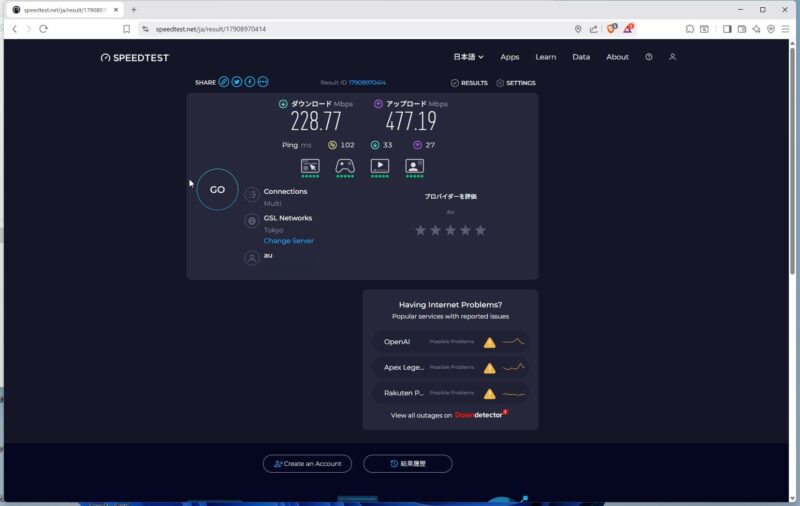Share the result on Facebook

tap(249, 82)
